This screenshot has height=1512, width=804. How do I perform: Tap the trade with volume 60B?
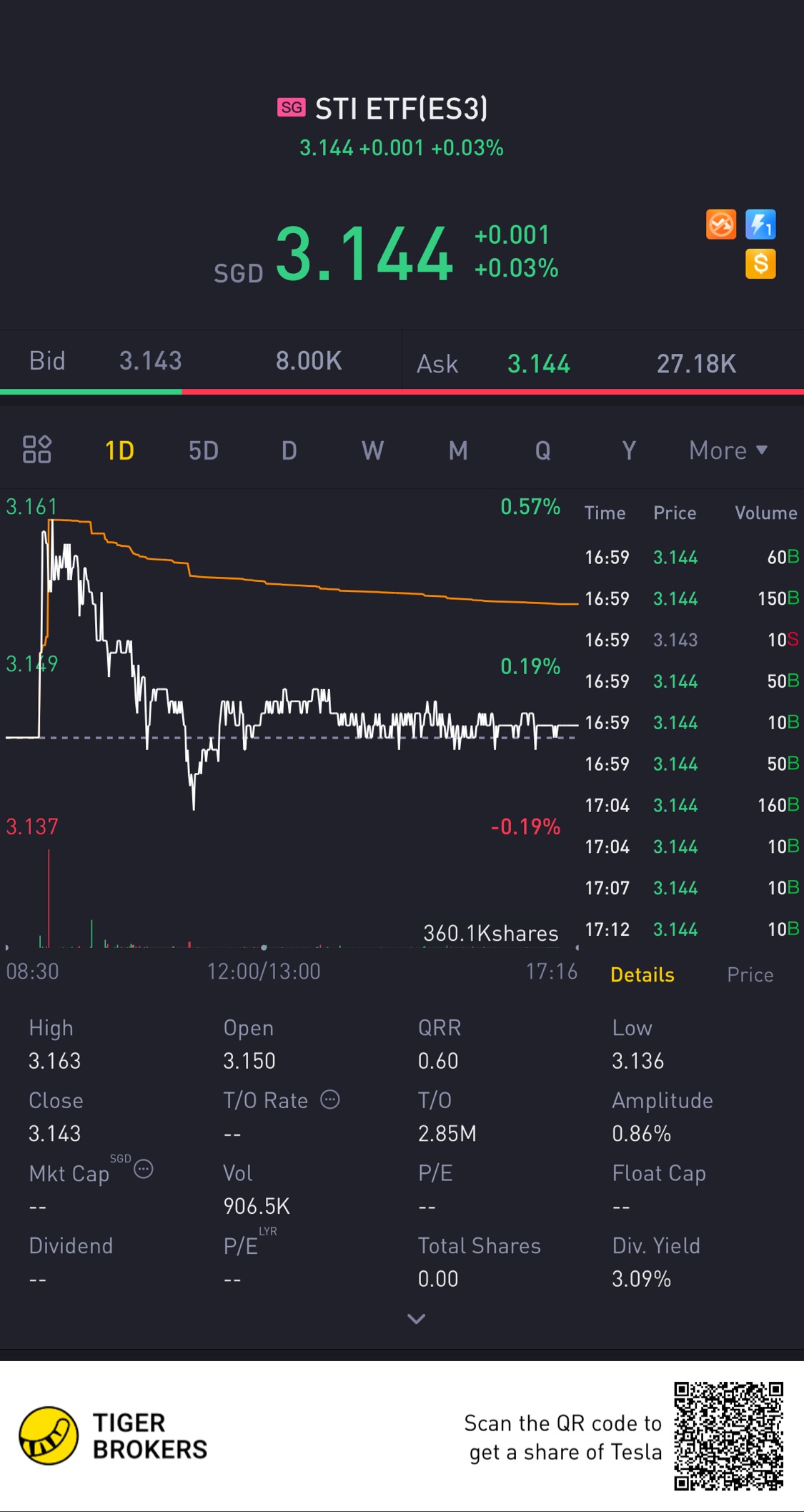691,557
